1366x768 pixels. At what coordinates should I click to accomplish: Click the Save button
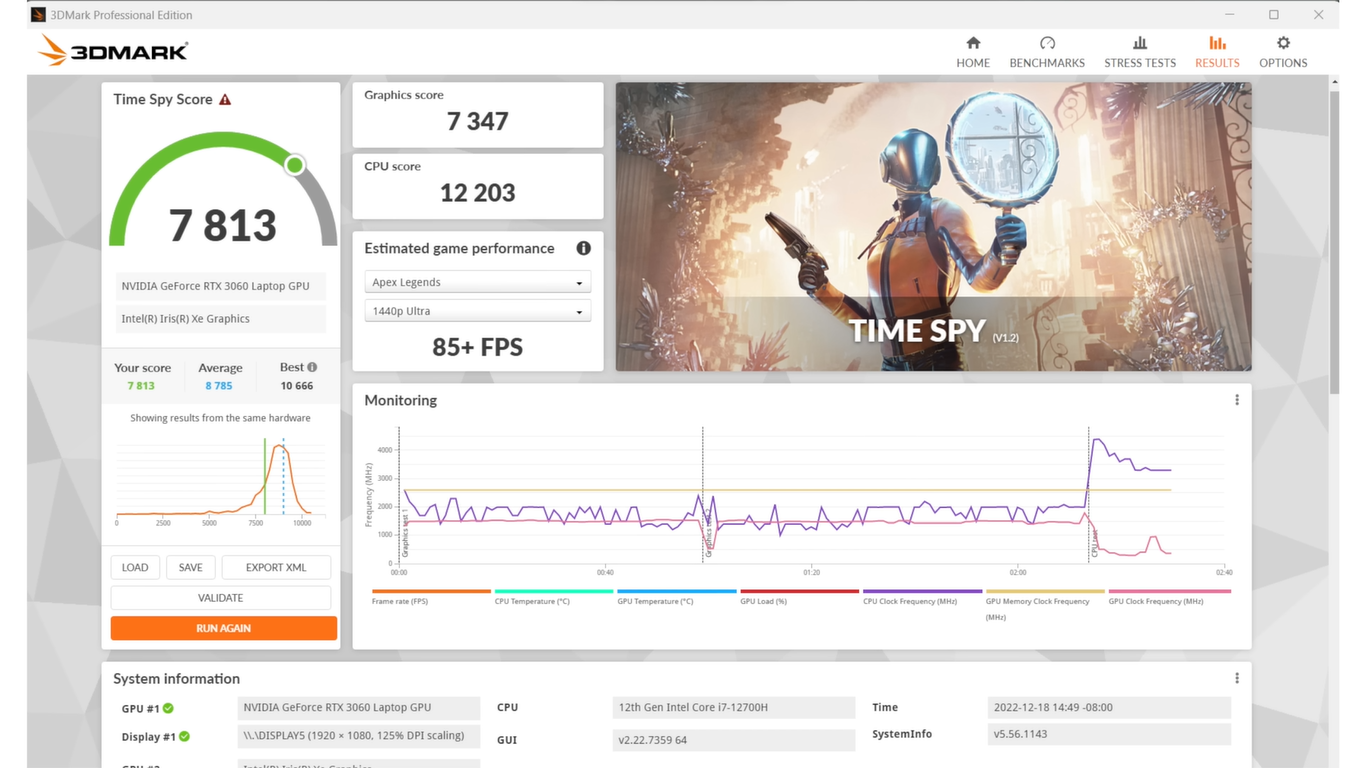(190, 567)
